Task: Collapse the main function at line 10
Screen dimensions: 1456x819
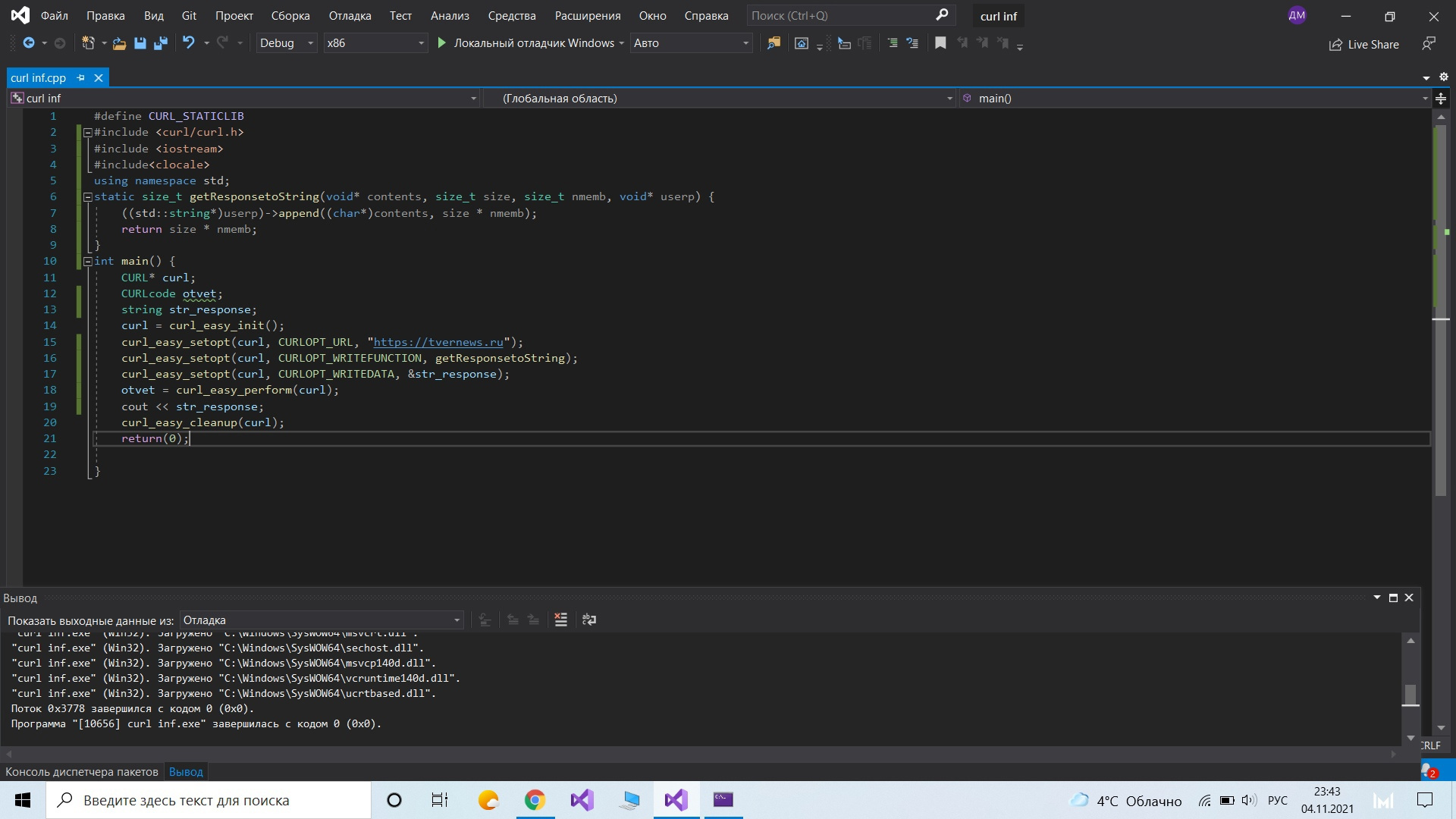Action: pos(87,262)
